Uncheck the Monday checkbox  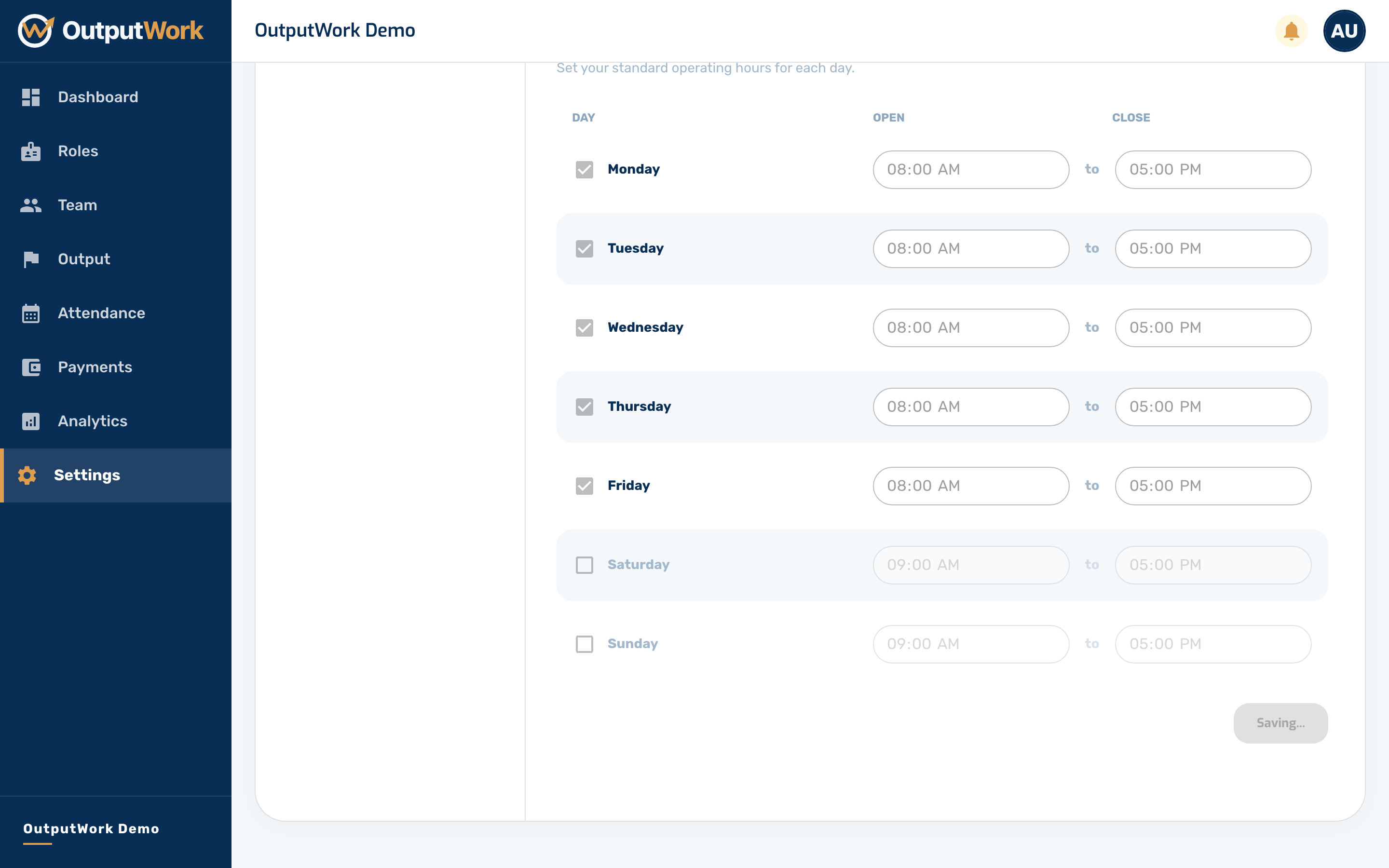coord(585,169)
